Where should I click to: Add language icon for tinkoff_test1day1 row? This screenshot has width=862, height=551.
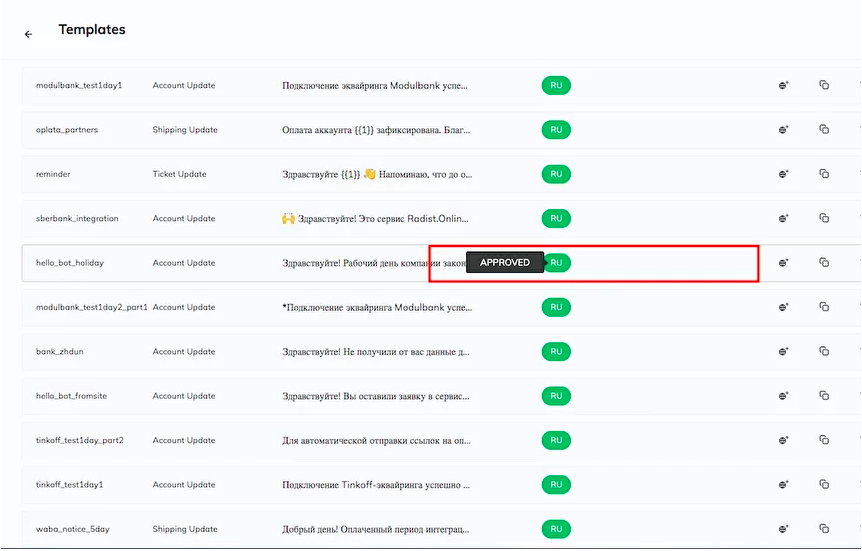pyautogui.click(x=783, y=484)
